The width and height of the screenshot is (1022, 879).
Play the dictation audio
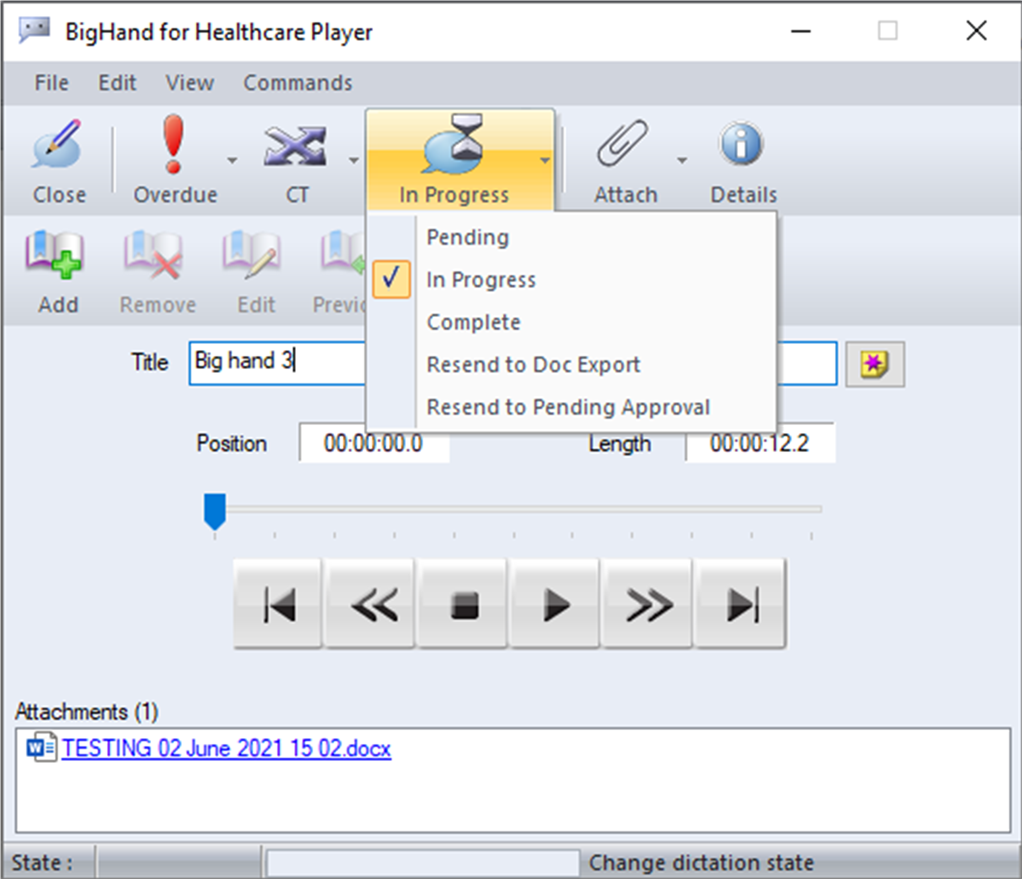point(555,603)
